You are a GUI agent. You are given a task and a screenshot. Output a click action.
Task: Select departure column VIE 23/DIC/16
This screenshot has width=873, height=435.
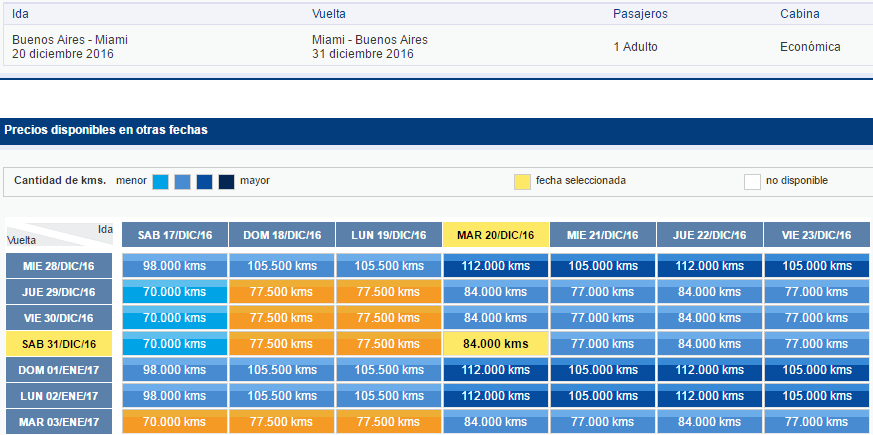[x=817, y=235]
